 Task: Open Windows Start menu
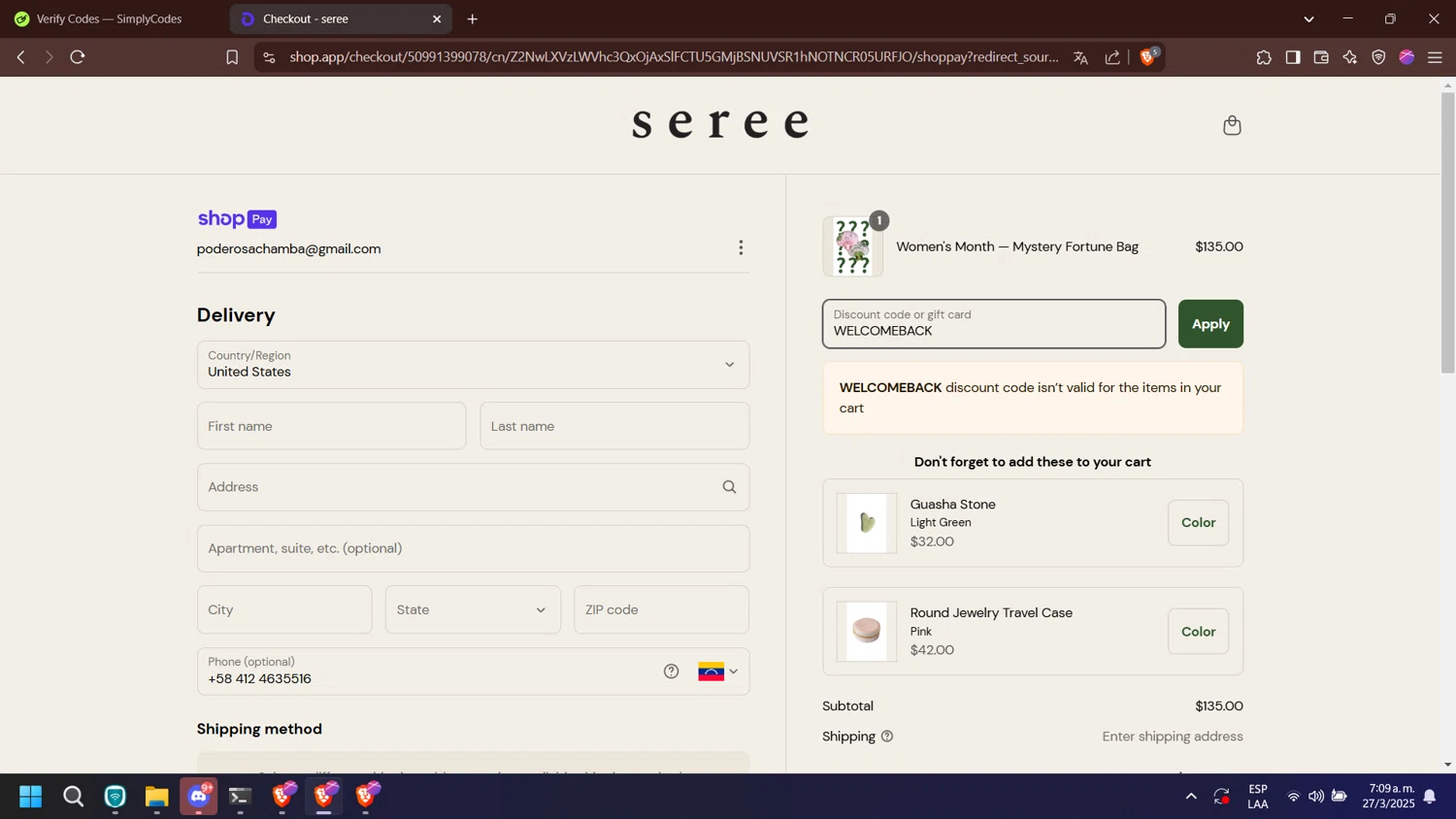31,797
